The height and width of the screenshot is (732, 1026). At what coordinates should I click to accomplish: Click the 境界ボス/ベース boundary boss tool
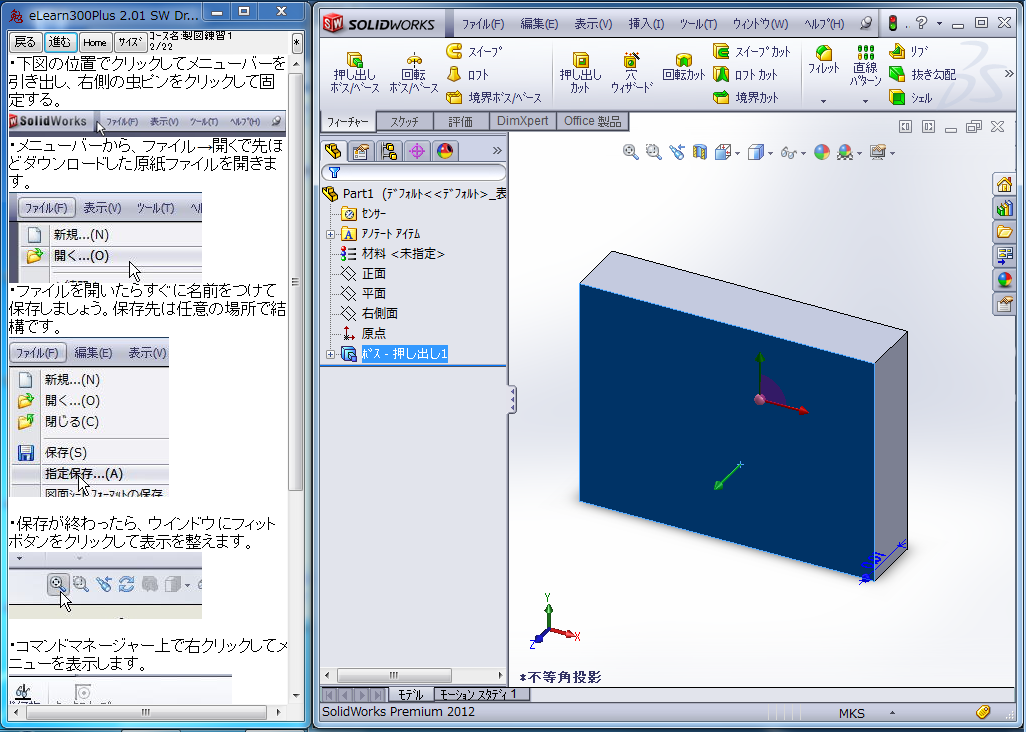[494, 97]
